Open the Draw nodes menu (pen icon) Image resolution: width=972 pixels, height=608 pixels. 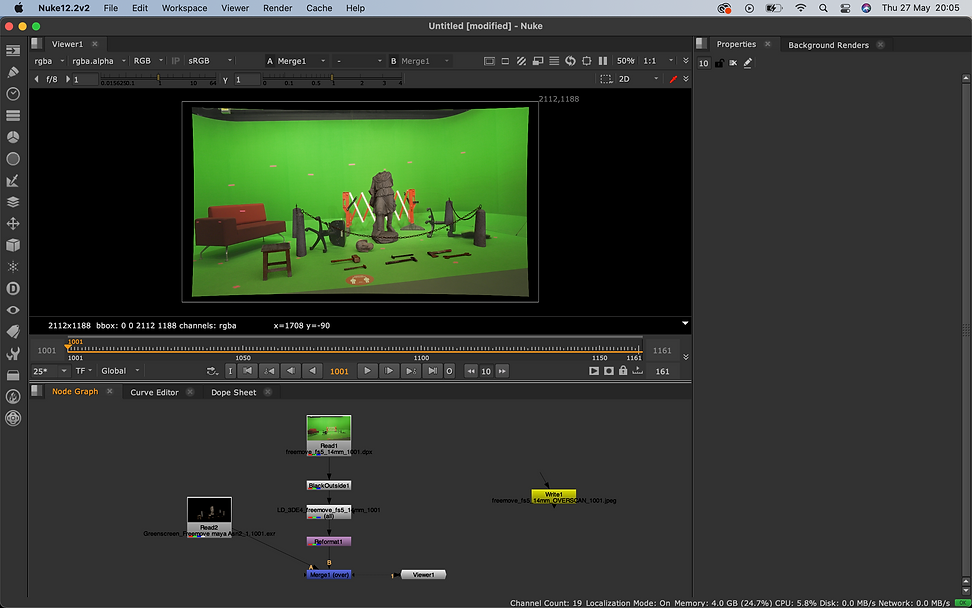pyautogui.click(x=12, y=72)
